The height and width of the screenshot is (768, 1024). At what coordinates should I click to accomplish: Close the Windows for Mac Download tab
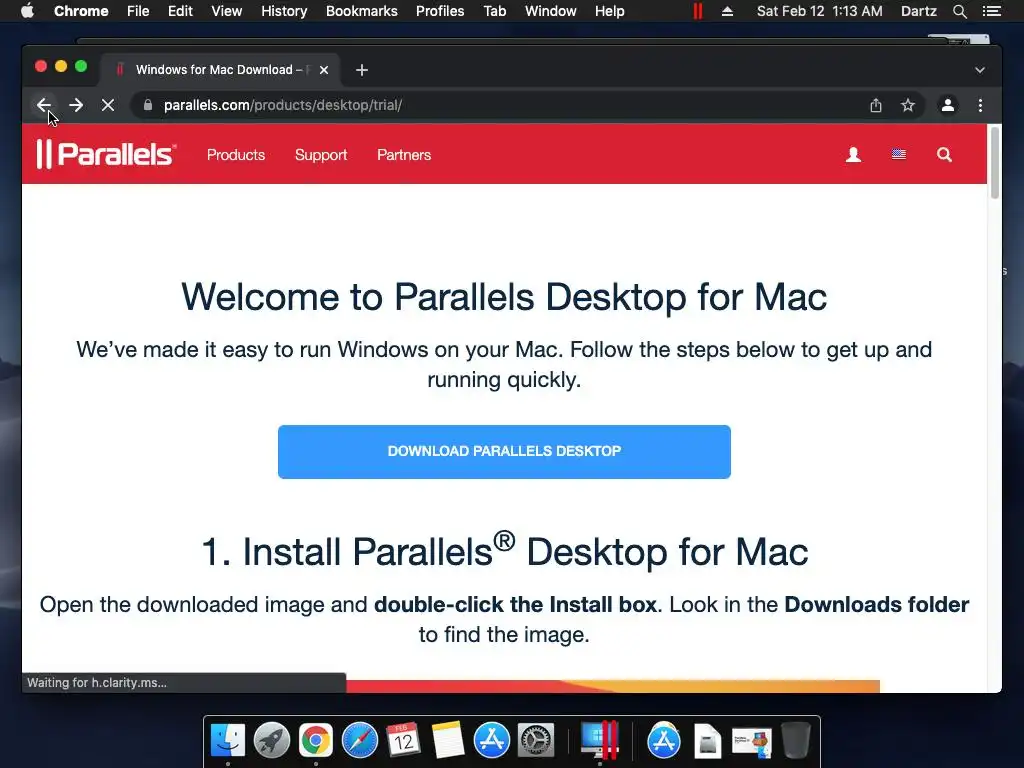(324, 70)
